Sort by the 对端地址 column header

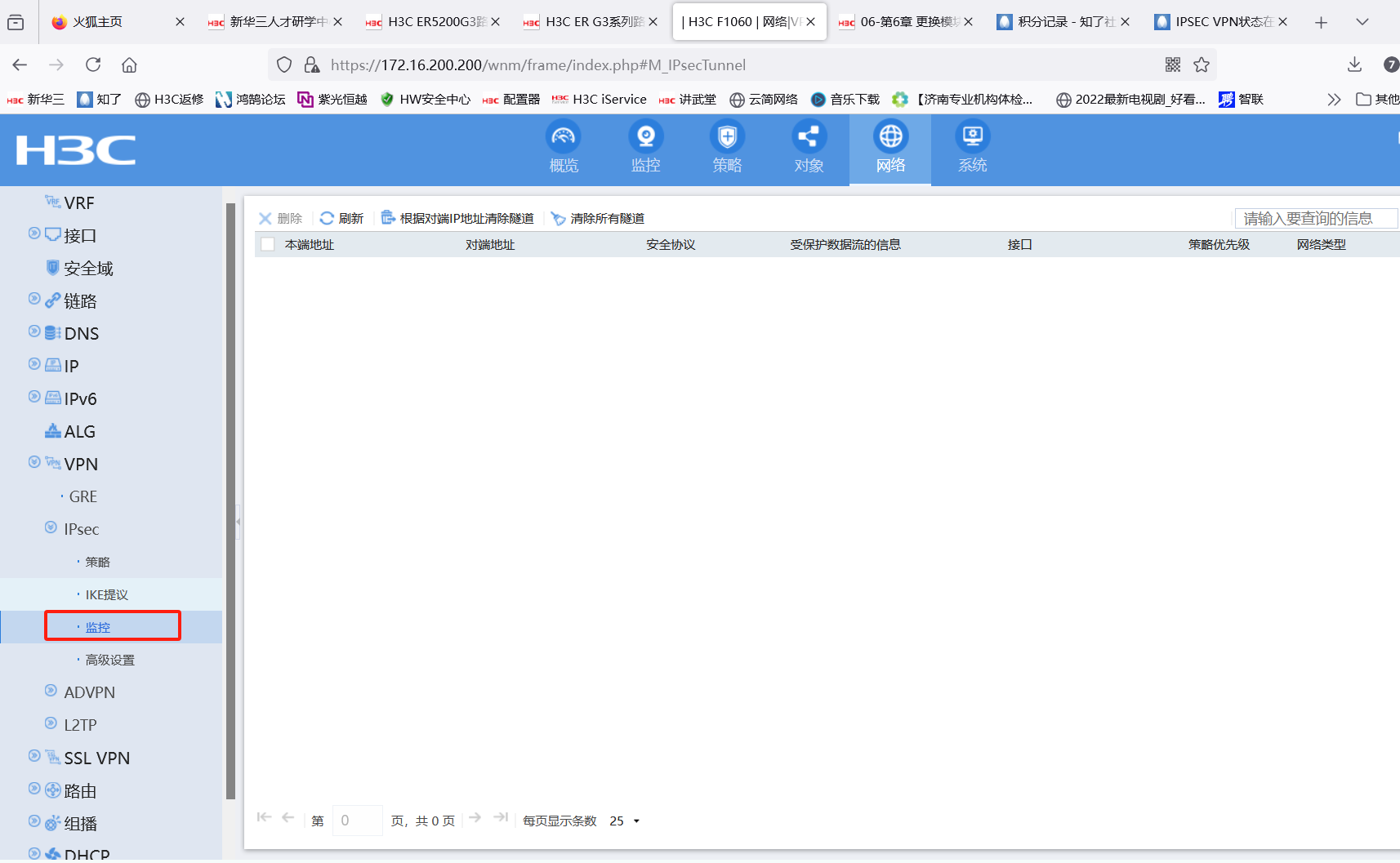(x=490, y=244)
